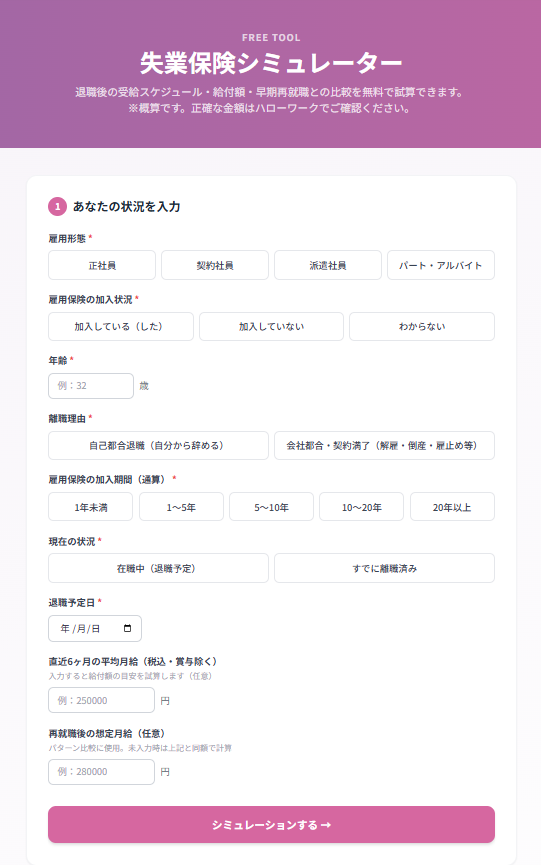The height and width of the screenshot is (865, 541).
Task: Select 加入していない insurance status
Action: (271, 327)
